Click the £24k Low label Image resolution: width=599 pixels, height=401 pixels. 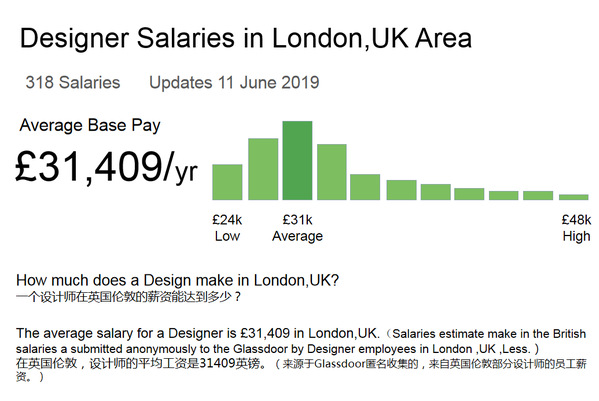click(x=227, y=228)
